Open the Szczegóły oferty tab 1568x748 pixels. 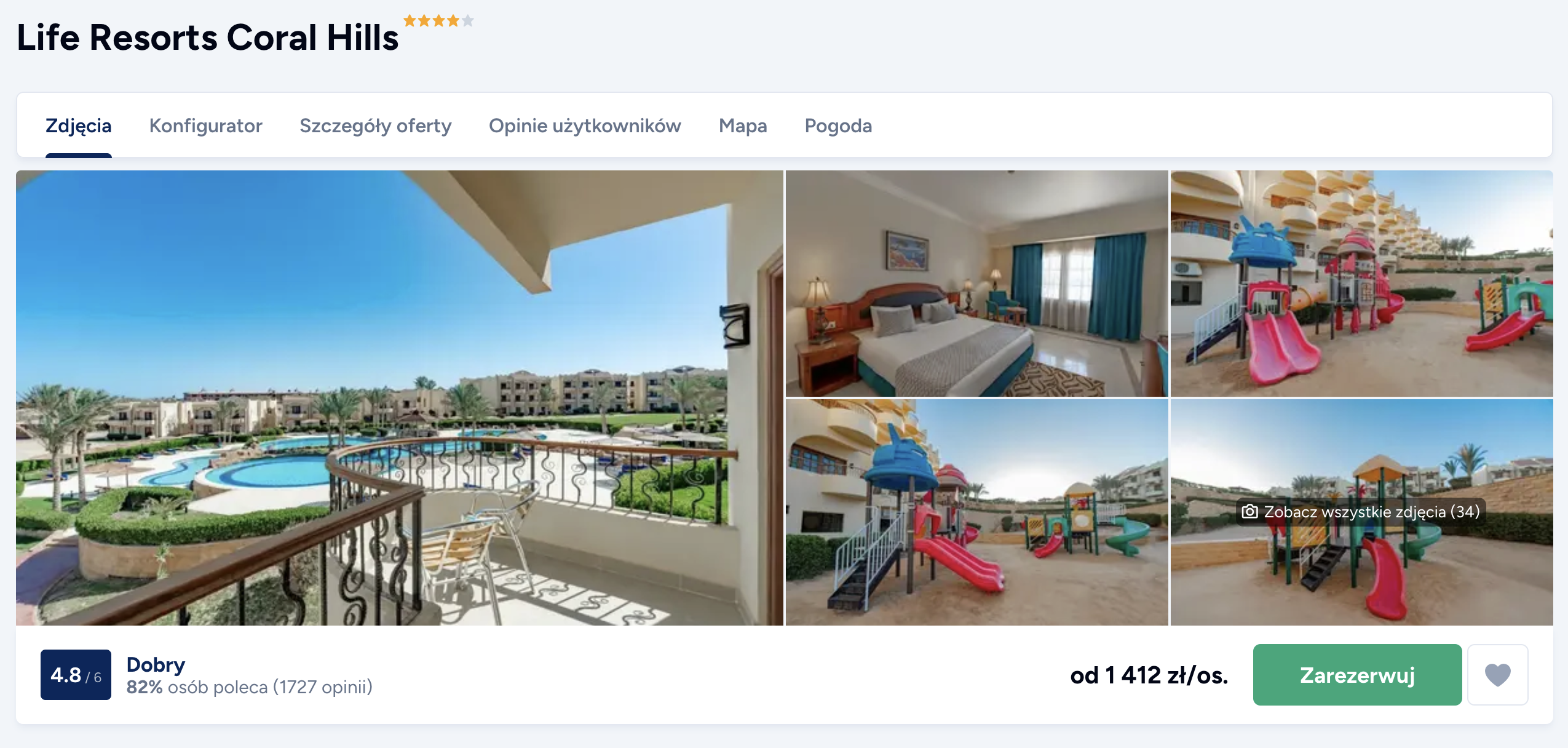click(375, 125)
